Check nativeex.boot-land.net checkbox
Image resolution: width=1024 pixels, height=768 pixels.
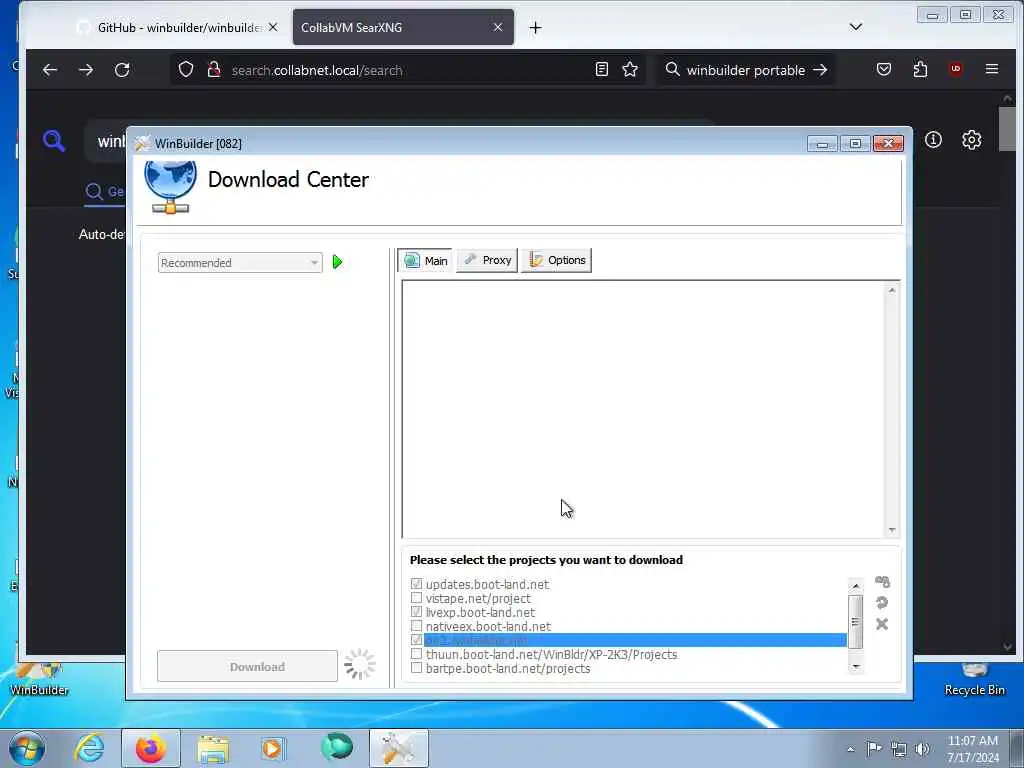pyautogui.click(x=416, y=626)
